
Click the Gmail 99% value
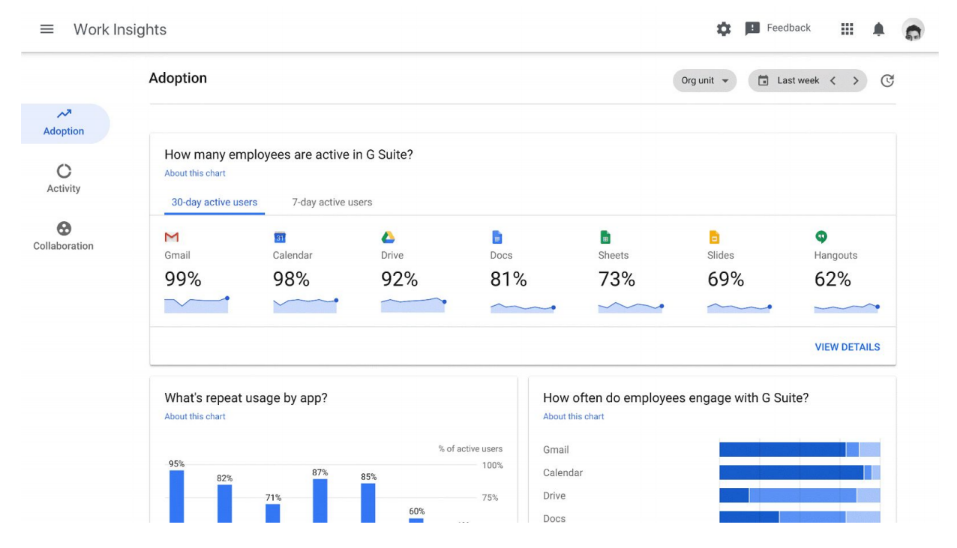182,279
